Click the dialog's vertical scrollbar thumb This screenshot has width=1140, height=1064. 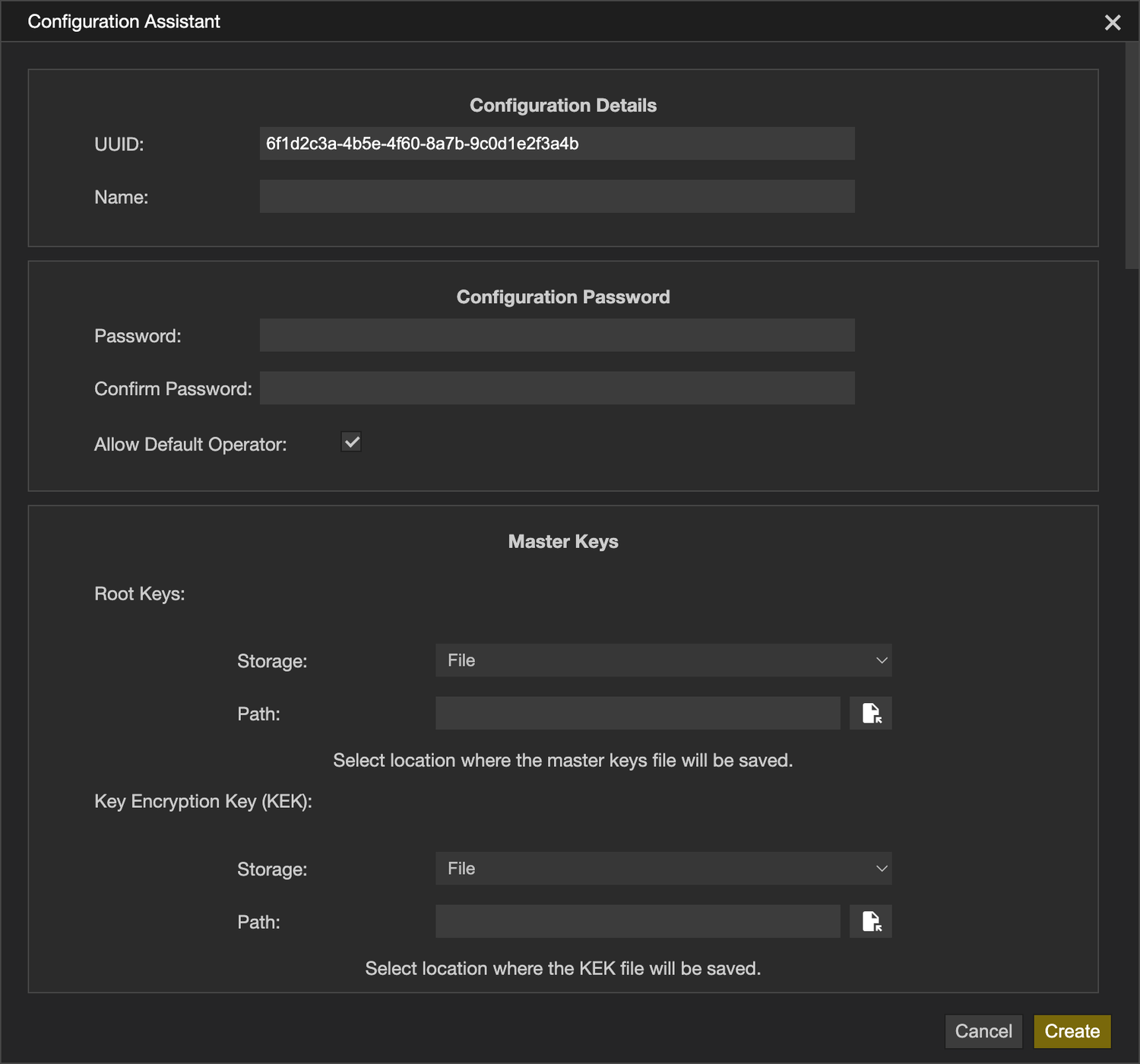(x=1132, y=155)
